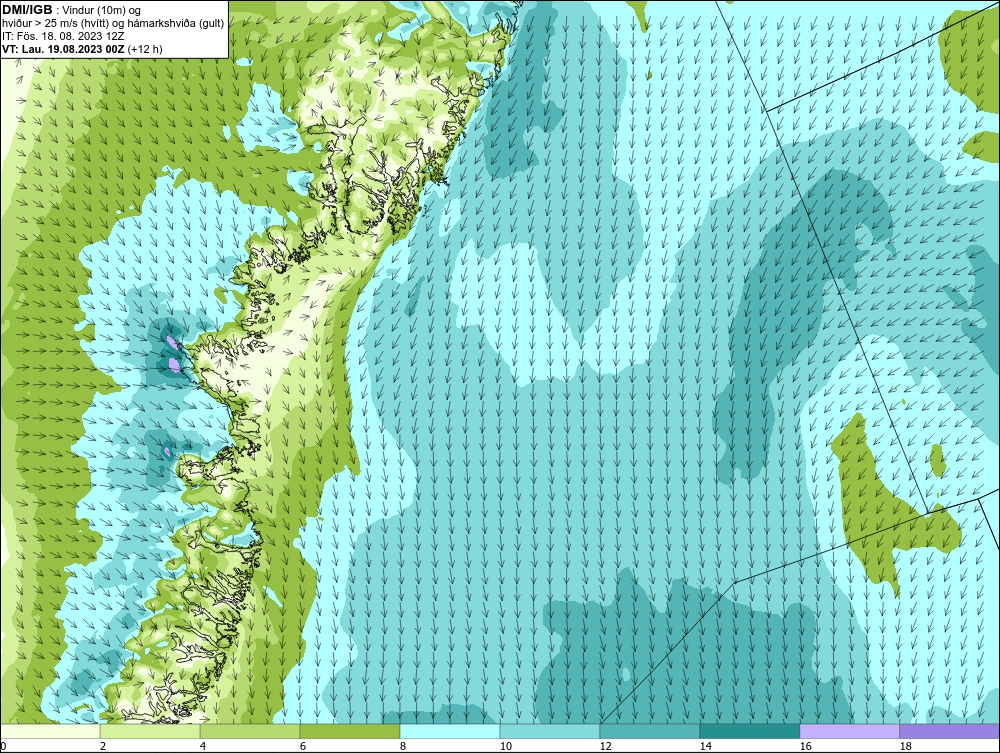Screen dimensions: 1000x753
Task: Click the 10–12 m/s light teal legend swatch
Action: pyautogui.click(x=550, y=731)
